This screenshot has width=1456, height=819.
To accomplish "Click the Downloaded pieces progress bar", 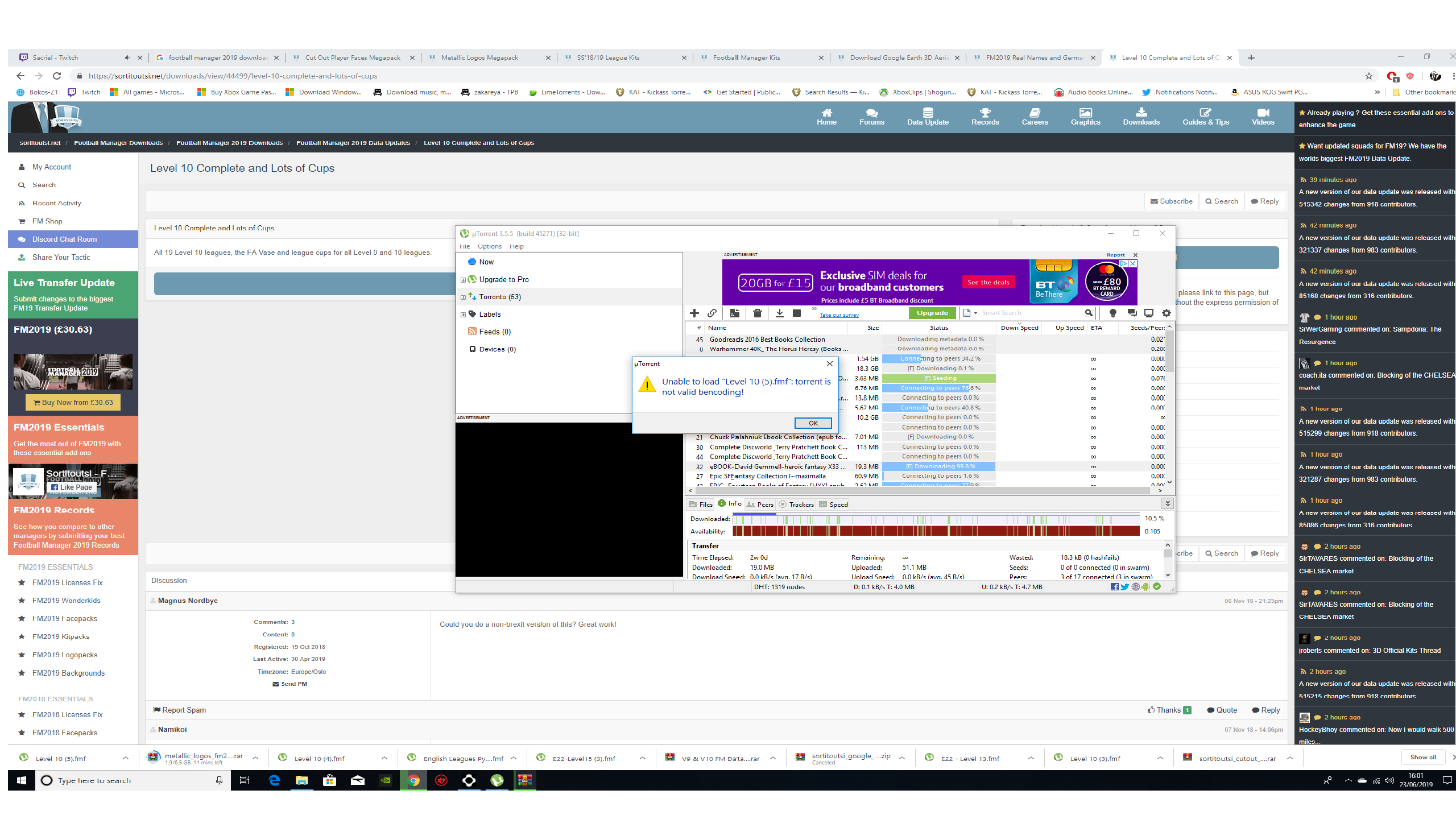I will point(936,519).
